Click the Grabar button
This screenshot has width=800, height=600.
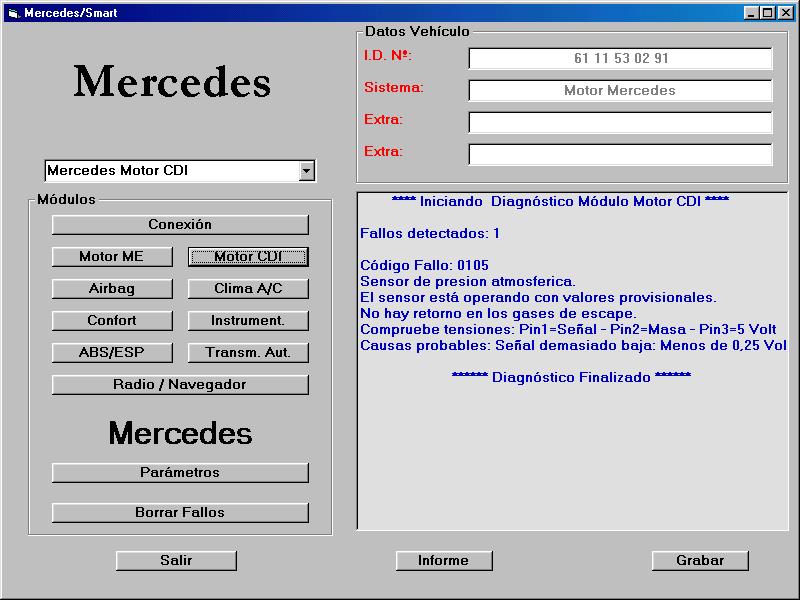click(x=700, y=561)
